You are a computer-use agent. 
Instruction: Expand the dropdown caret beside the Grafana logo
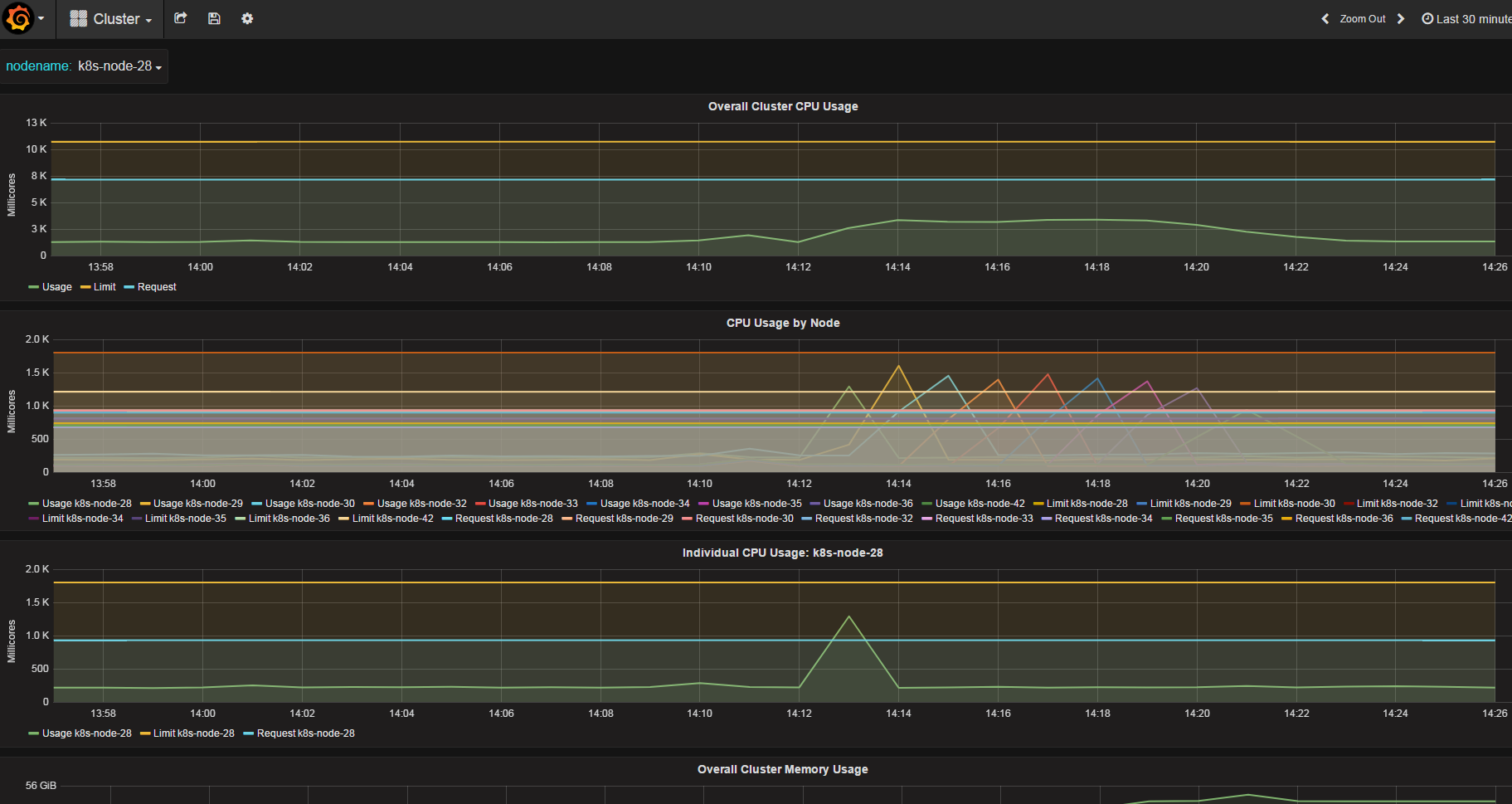click(x=41, y=18)
